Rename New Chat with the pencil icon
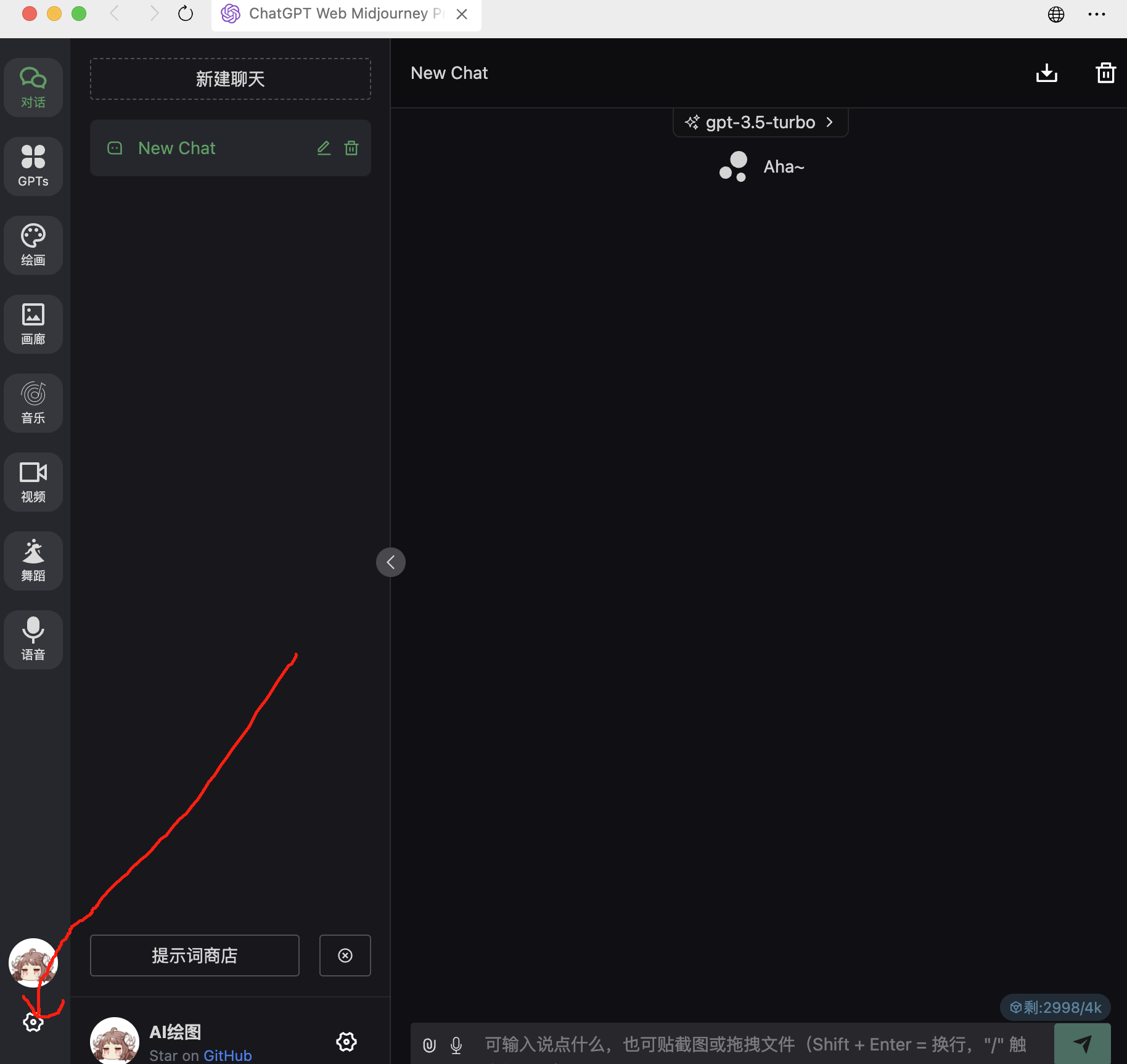The width and height of the screenshot is (1127, 1064). point(324,148)
